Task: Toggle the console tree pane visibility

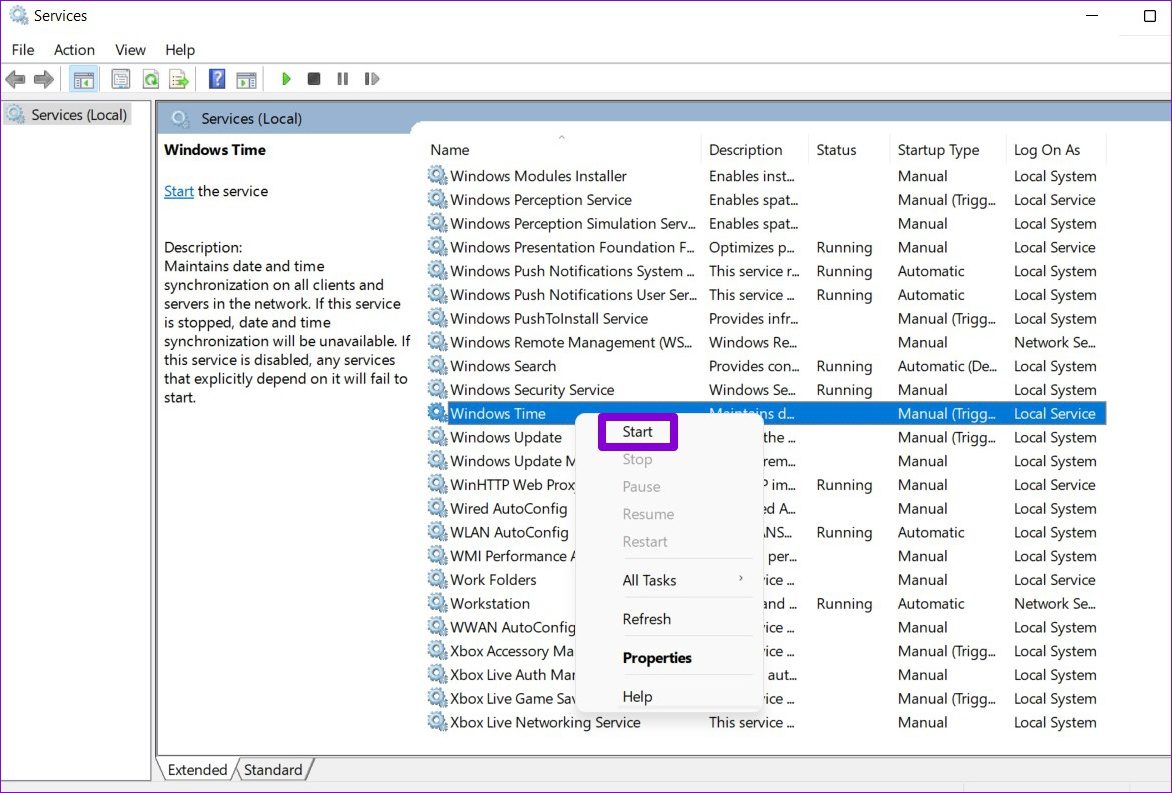Action: (x=85, y=79)
